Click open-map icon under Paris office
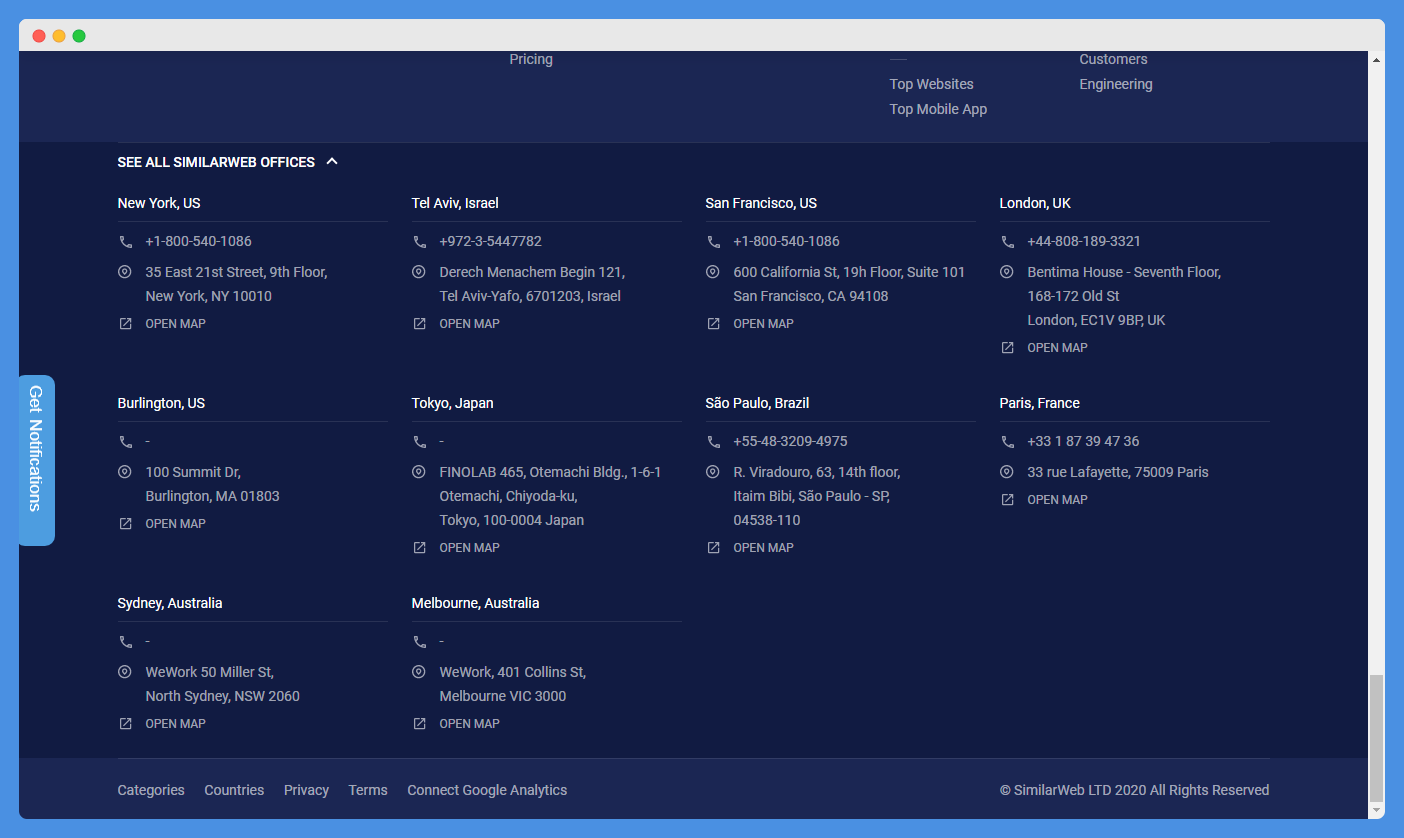 (x=1007, y=500)
